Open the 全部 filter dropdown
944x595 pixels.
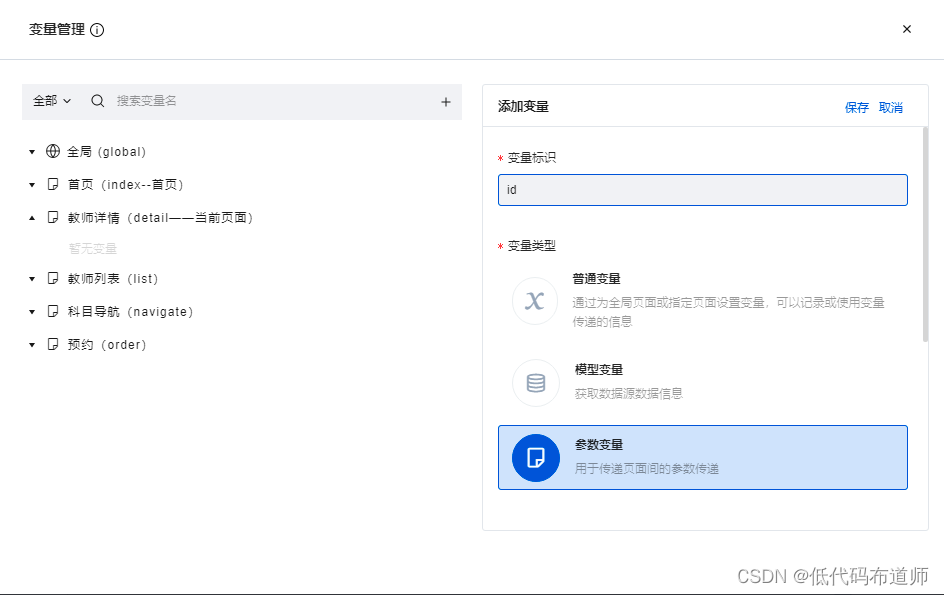pos(52,101)
